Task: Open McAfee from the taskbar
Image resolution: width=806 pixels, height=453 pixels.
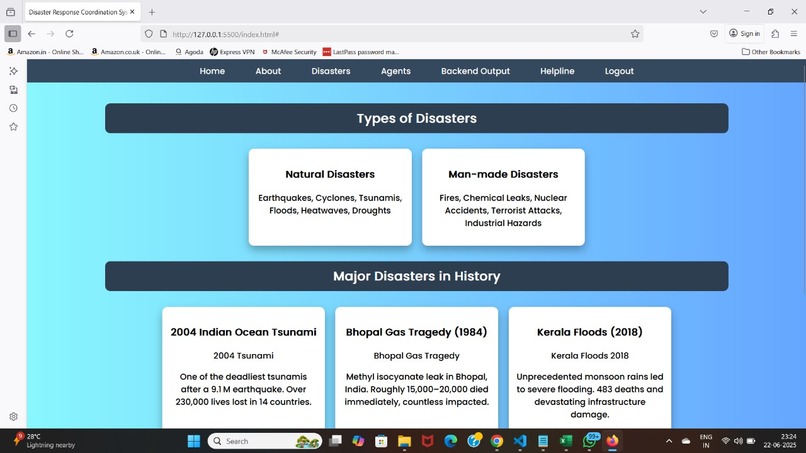Action: [x=427, y=441]
